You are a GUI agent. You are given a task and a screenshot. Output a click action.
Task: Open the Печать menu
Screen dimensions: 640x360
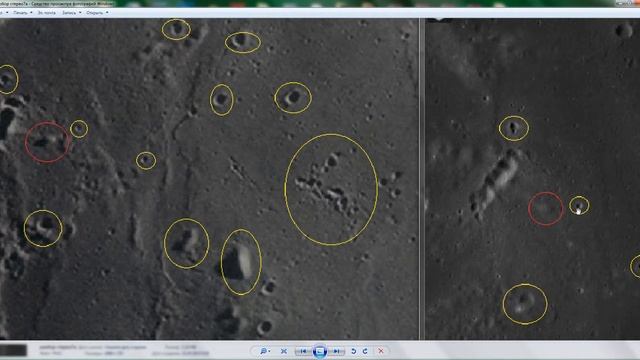click(x=22, y=13)
